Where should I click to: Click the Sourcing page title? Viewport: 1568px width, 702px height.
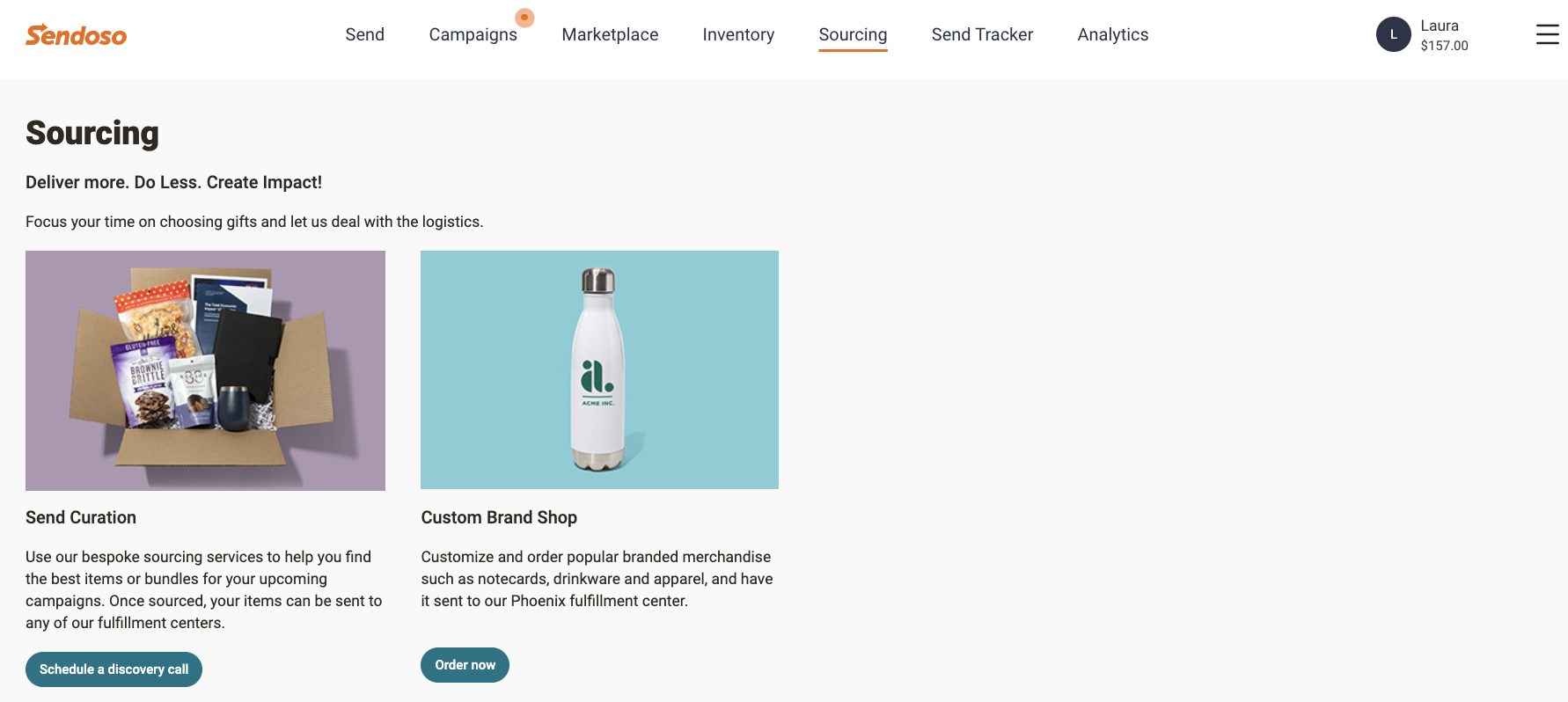92,133
